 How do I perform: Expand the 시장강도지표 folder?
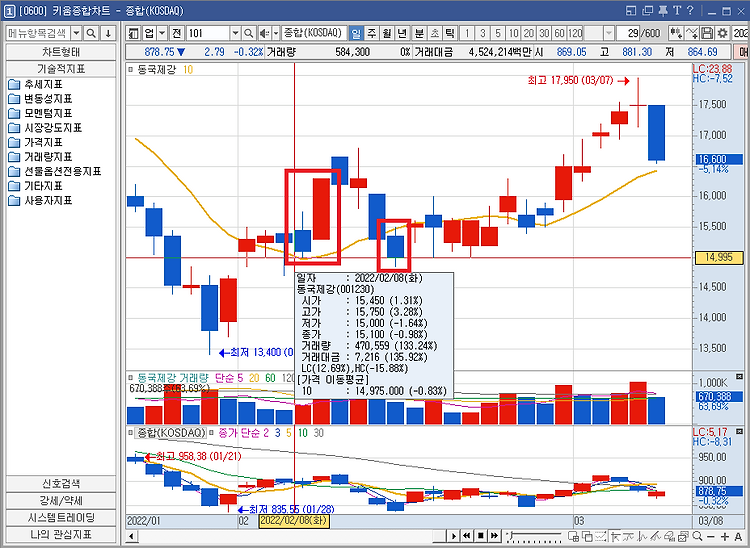point(44,128)
